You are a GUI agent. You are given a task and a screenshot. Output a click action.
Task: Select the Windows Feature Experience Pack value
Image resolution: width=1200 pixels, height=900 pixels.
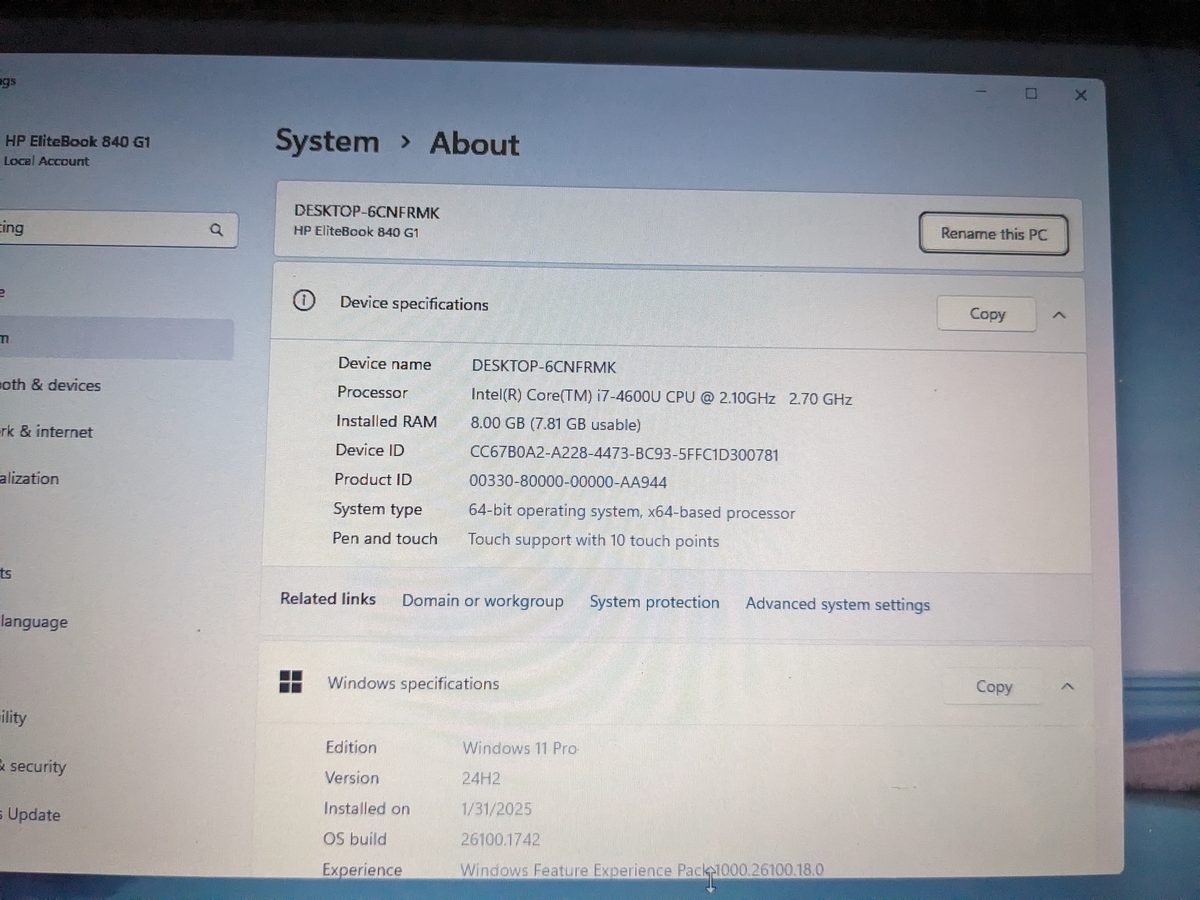point(642,870)
